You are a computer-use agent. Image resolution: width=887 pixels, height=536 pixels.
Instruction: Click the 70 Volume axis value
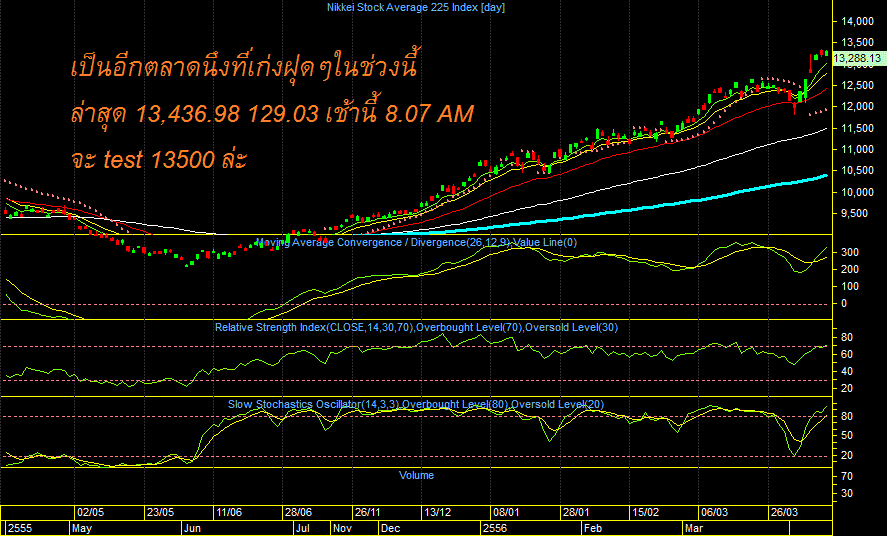847,477
